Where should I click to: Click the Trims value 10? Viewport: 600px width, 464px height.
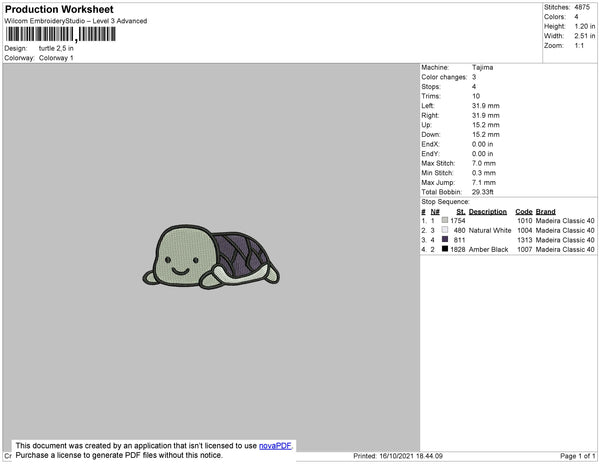pyautogui.click(x=476, y=96)
